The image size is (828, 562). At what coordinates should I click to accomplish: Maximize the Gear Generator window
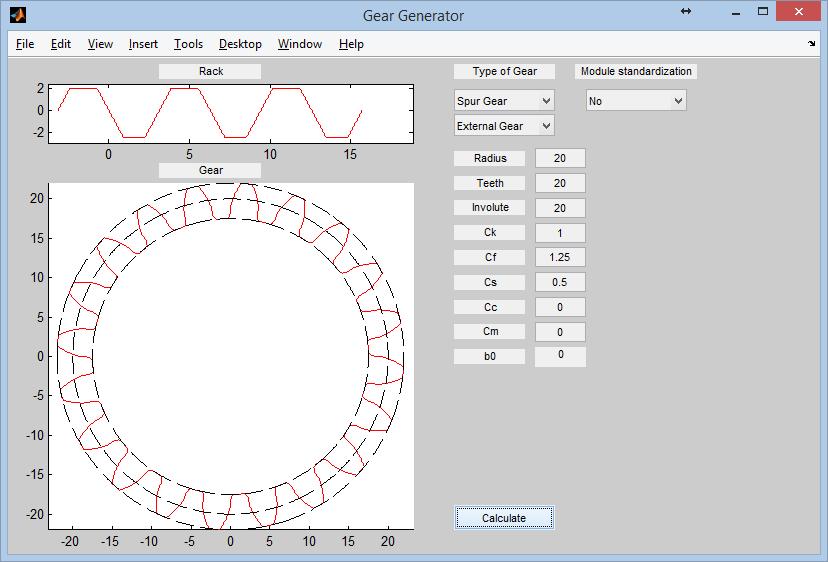point(763,12)
